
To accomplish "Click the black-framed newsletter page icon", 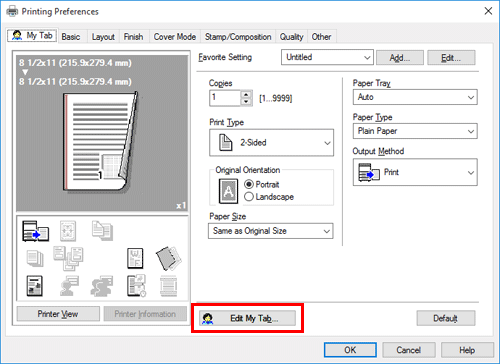I will click(35, 286).
